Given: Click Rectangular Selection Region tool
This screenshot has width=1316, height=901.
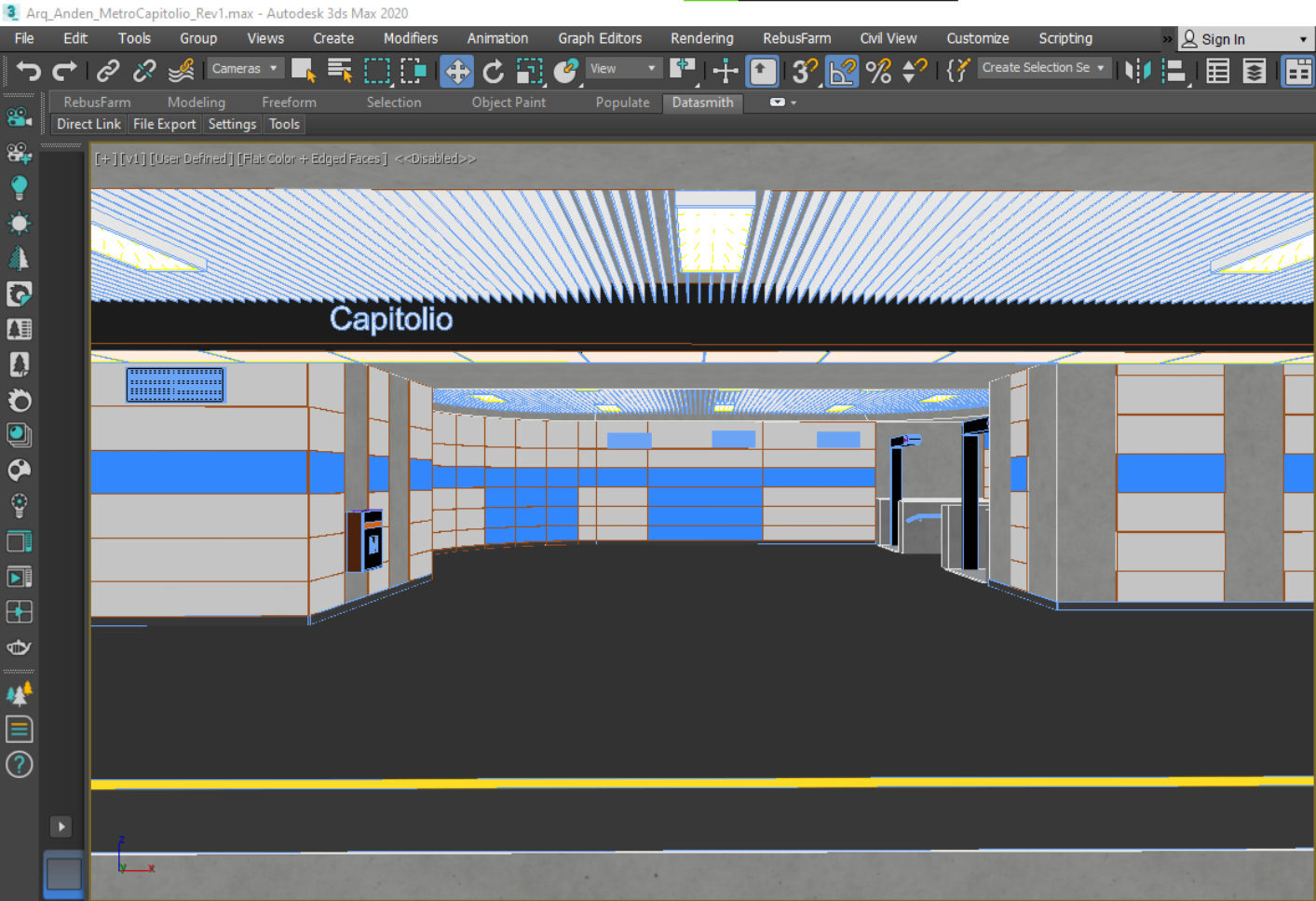Looking at the screenshot, I should click(377, 71).
